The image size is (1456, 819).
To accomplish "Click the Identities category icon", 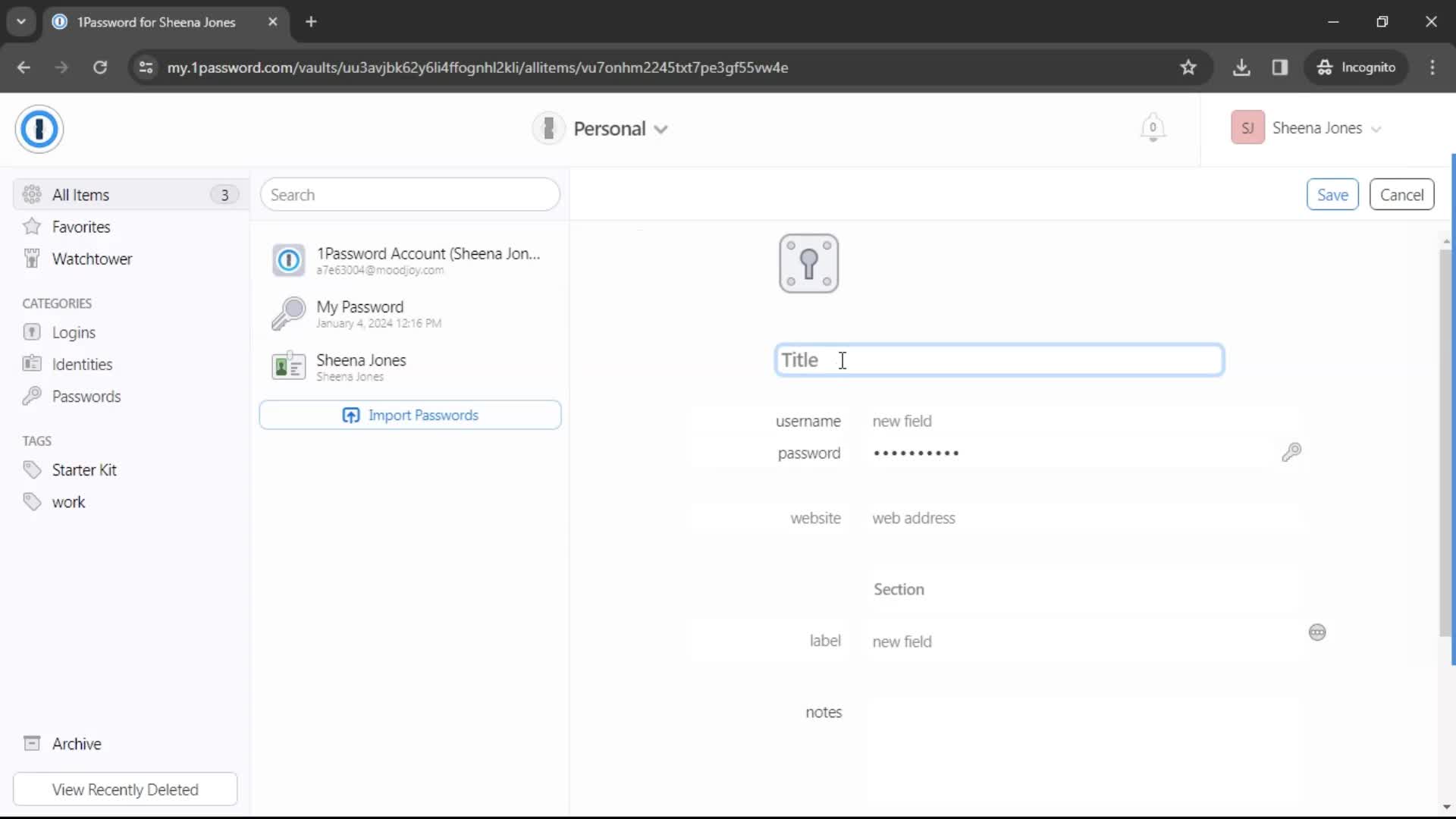I will pyautogui.click(x=31, y=363).
